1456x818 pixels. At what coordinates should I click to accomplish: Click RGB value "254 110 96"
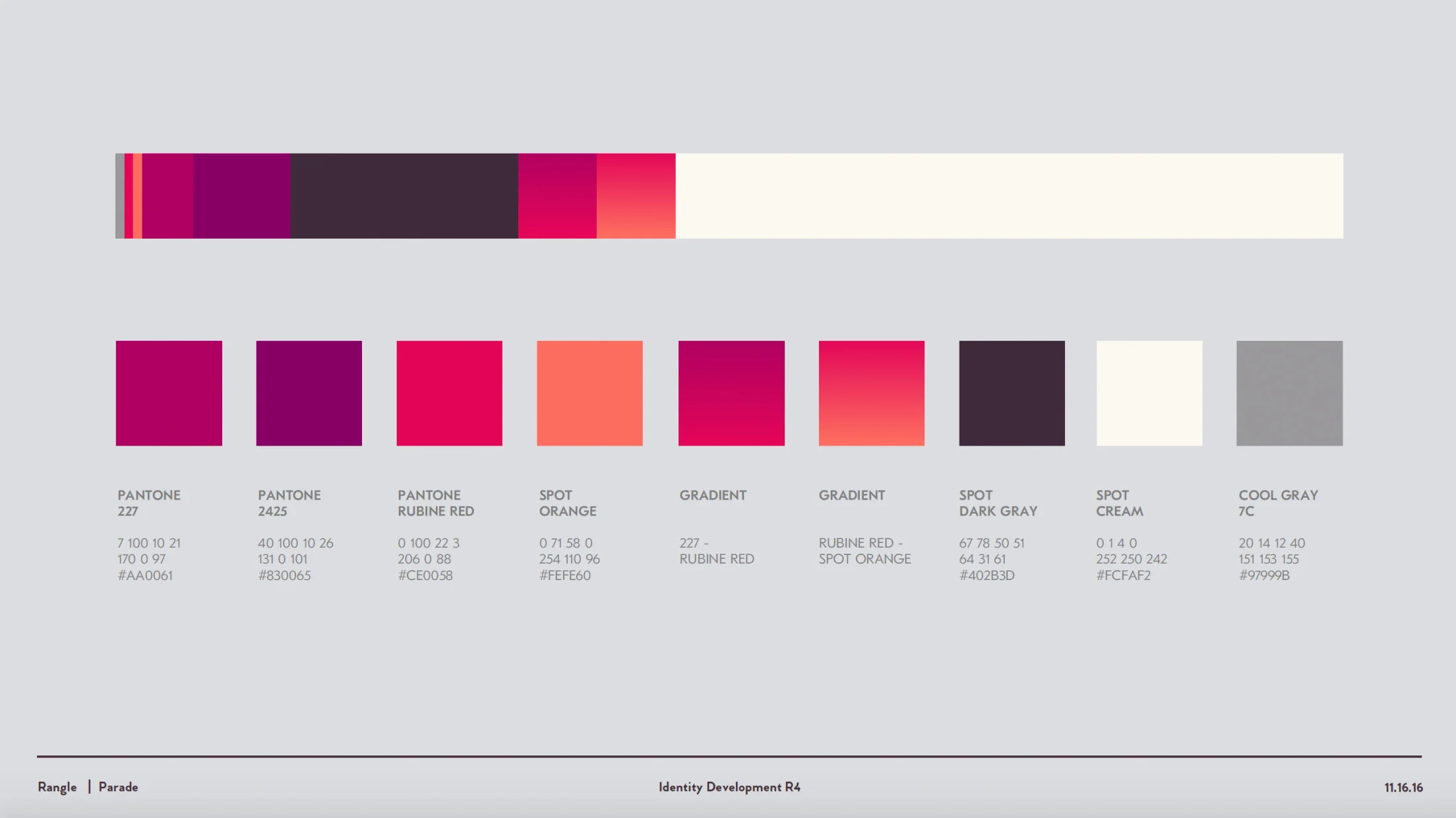(570, 559)
